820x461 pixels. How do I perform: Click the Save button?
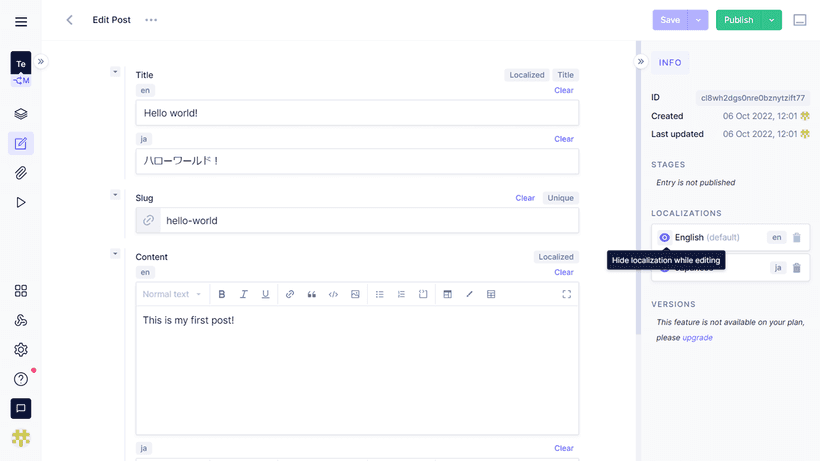[x=670, y=20]
